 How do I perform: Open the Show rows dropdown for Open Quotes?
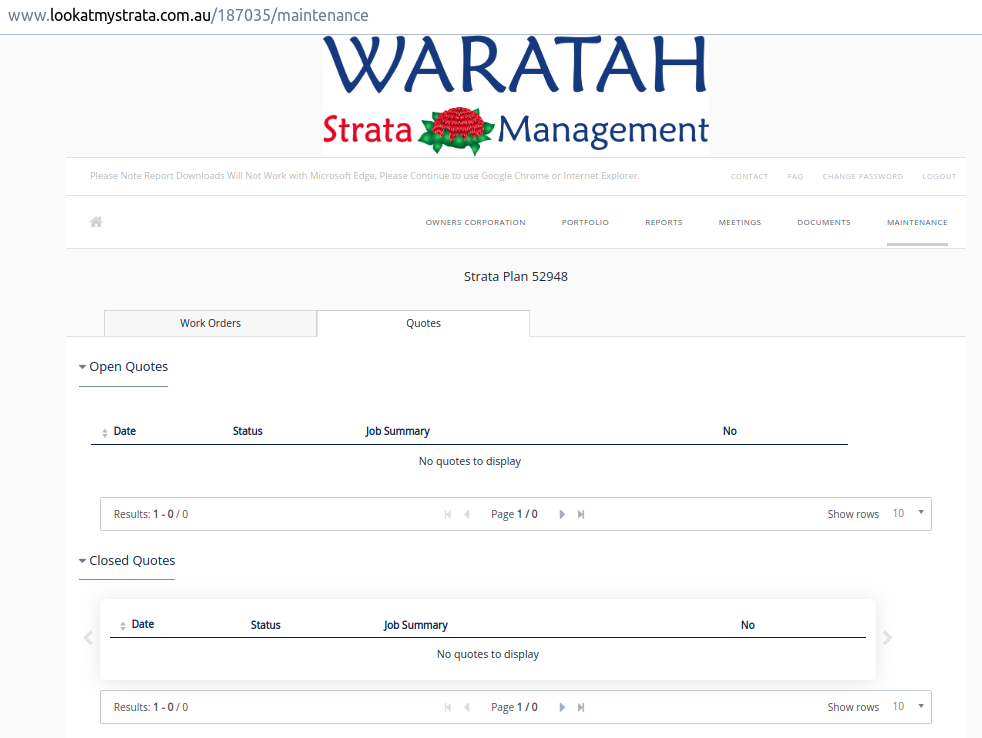[908, 513]
